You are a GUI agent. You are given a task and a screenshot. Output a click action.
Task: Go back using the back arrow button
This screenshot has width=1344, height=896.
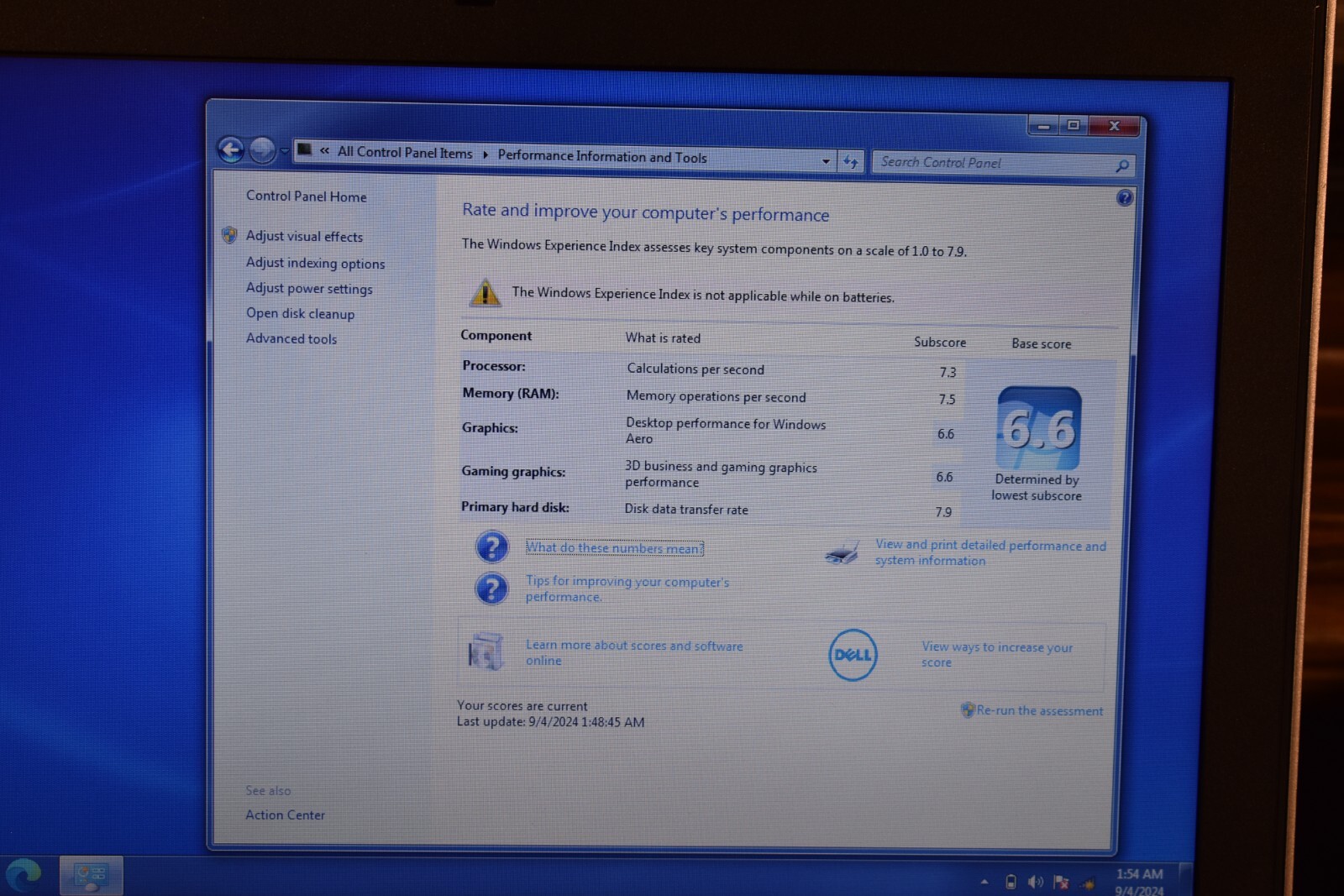click(x=231, y=149)
